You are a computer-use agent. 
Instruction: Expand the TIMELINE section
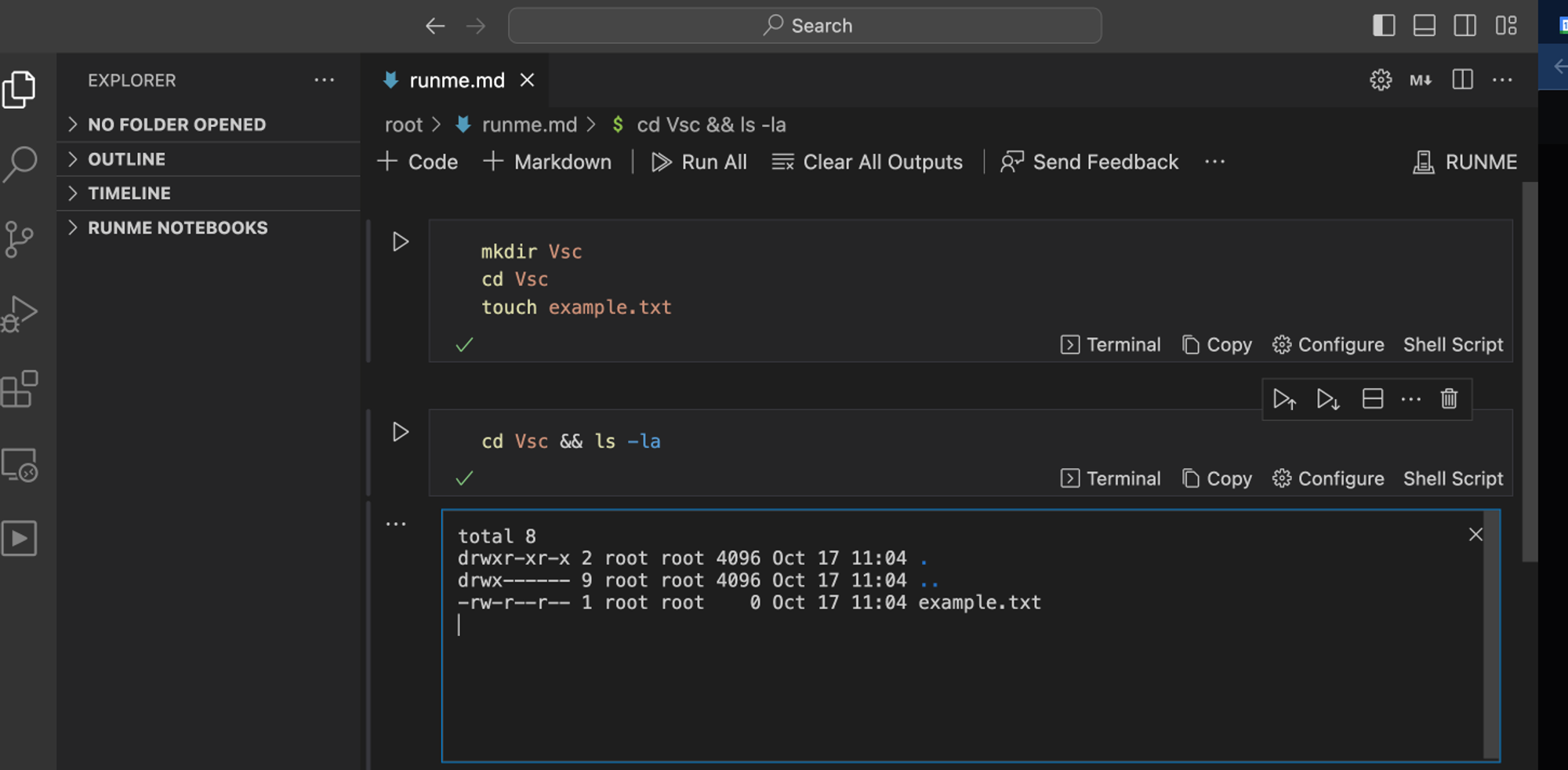coord(129,193)
